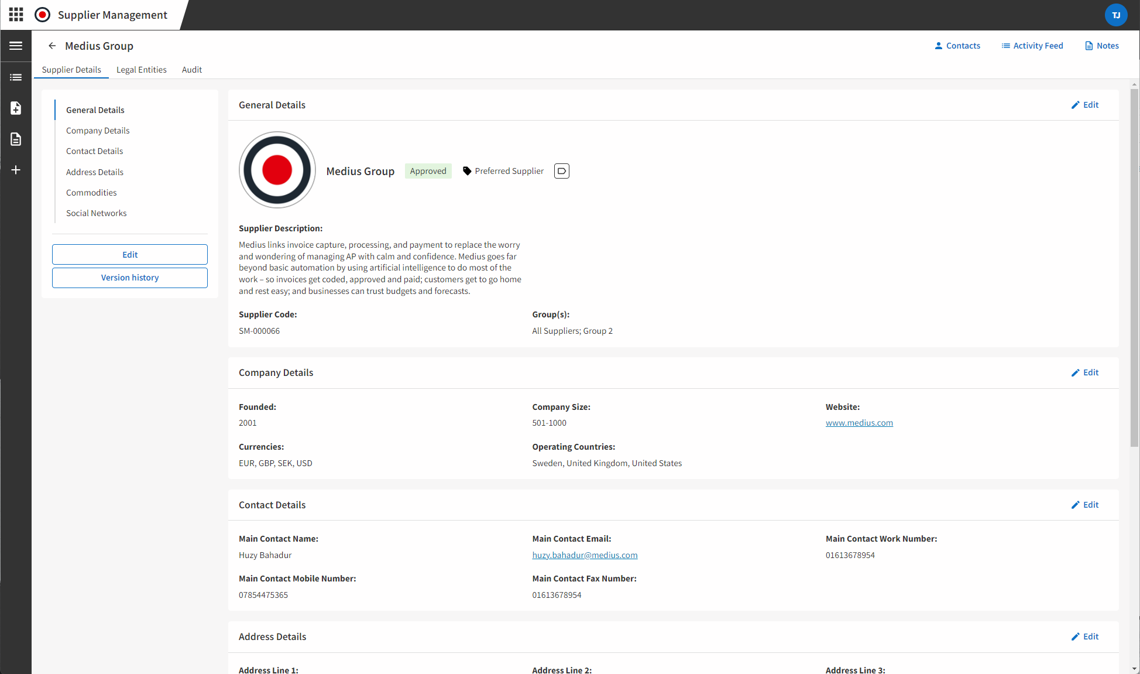Image resolution: width=1140 pixels, height=674 pixels.
Task: Switch to the Legal Entities tab
Action: (141, 70)
